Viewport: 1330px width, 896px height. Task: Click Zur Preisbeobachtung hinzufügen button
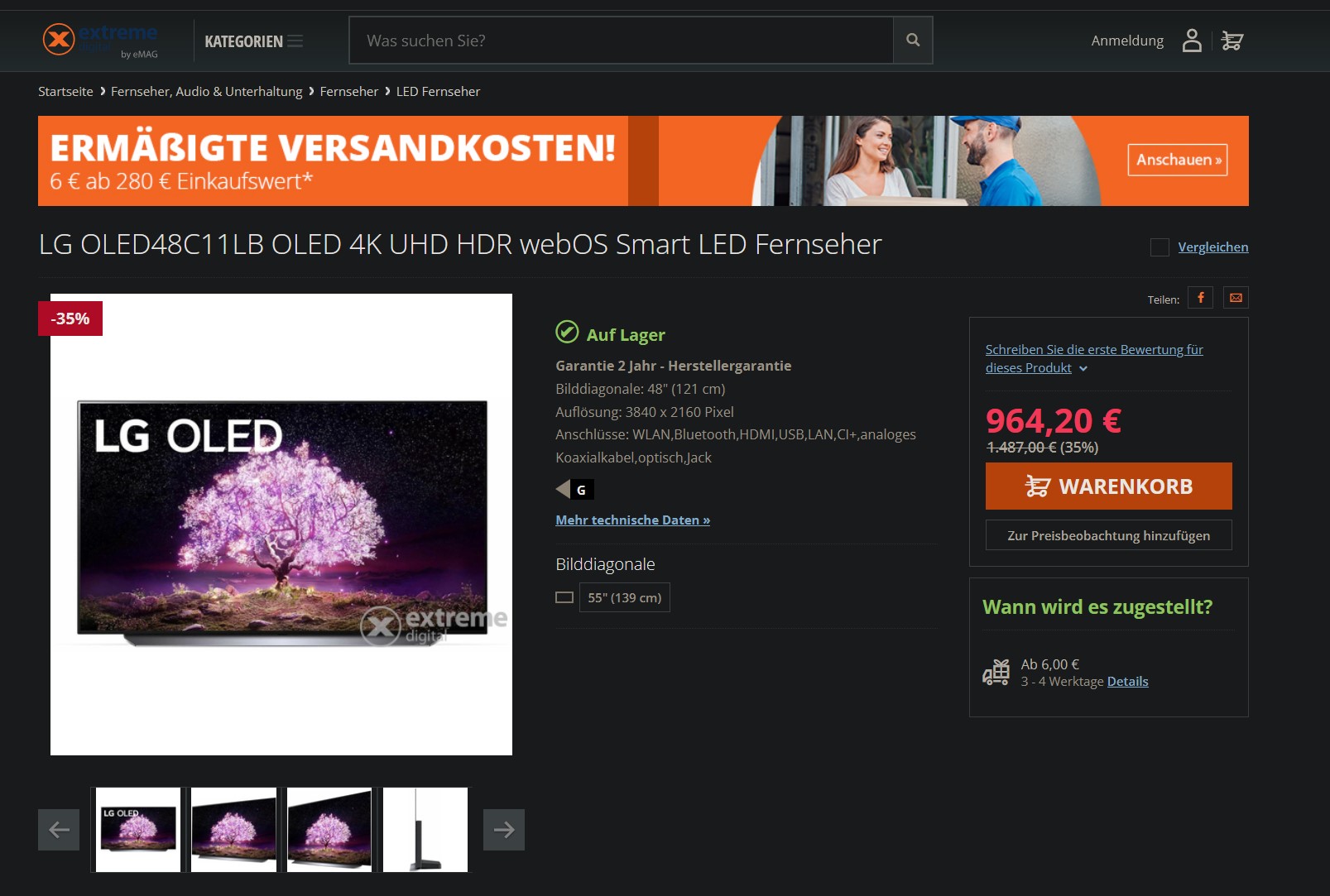coord(1109,535)
